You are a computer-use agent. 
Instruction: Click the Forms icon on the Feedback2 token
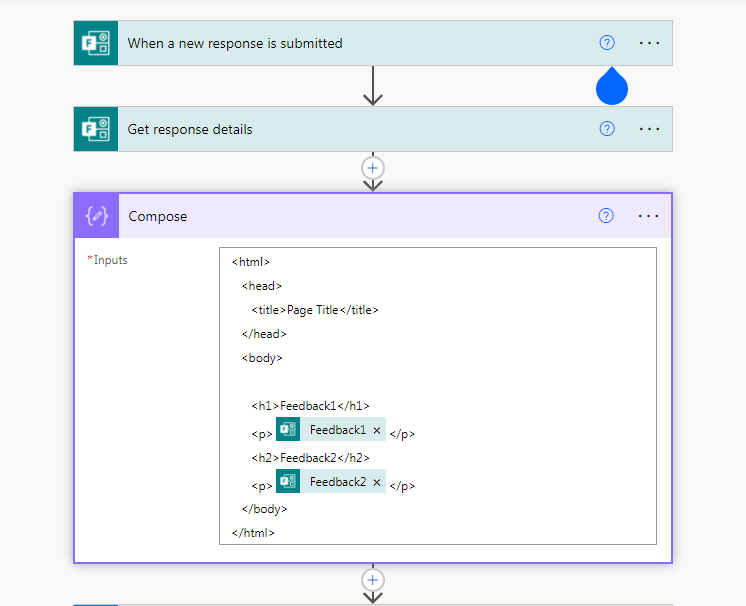[288, 481]
